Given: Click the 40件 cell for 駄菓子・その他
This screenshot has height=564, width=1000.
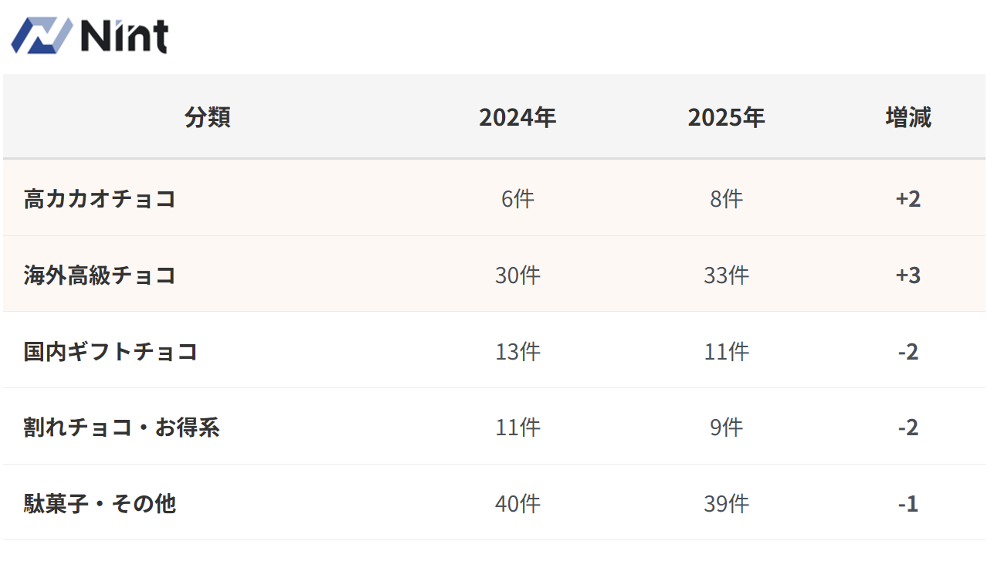Looking at the screenshot, I should [517, 504].
